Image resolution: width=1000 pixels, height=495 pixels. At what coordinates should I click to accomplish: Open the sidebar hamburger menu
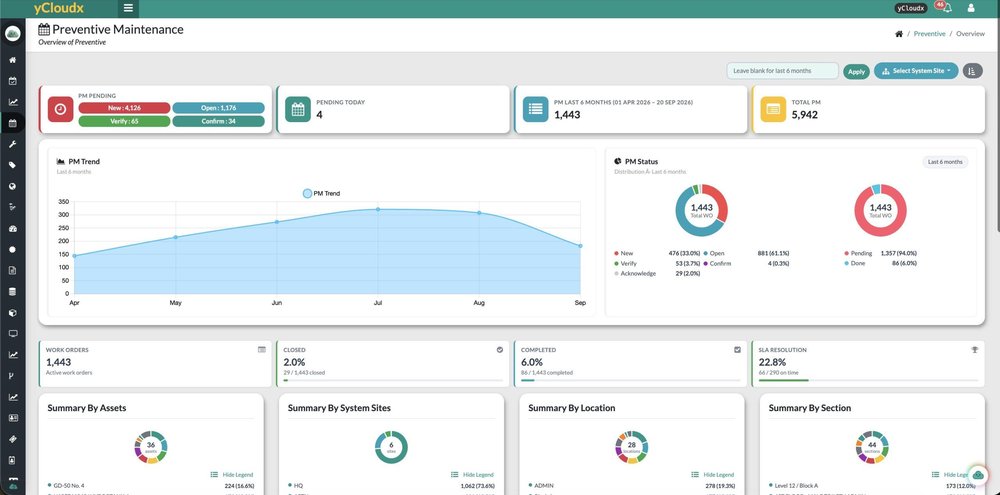click(x=128, y=8)
